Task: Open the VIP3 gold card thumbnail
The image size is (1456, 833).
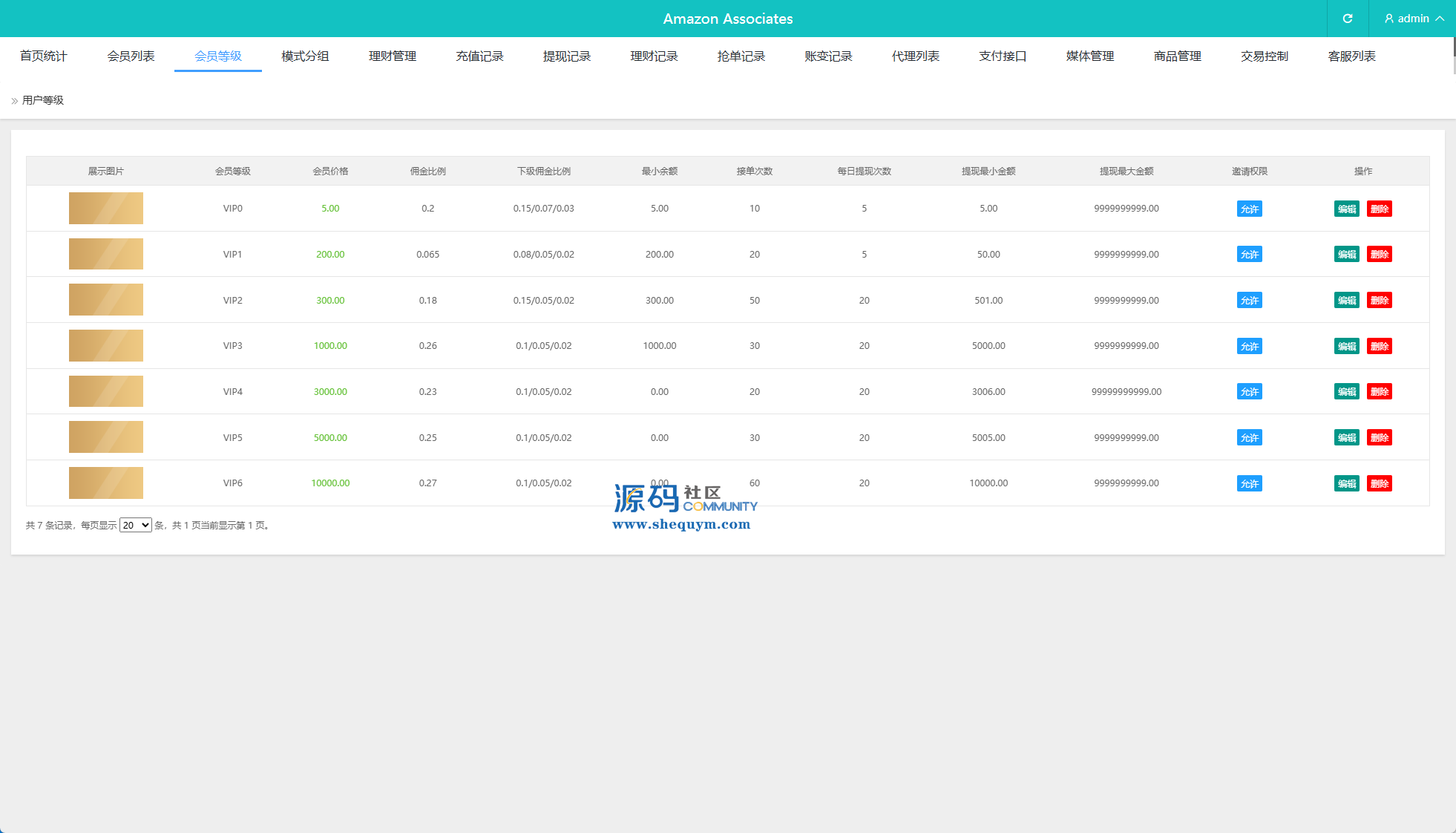Action: coord(106,346)
